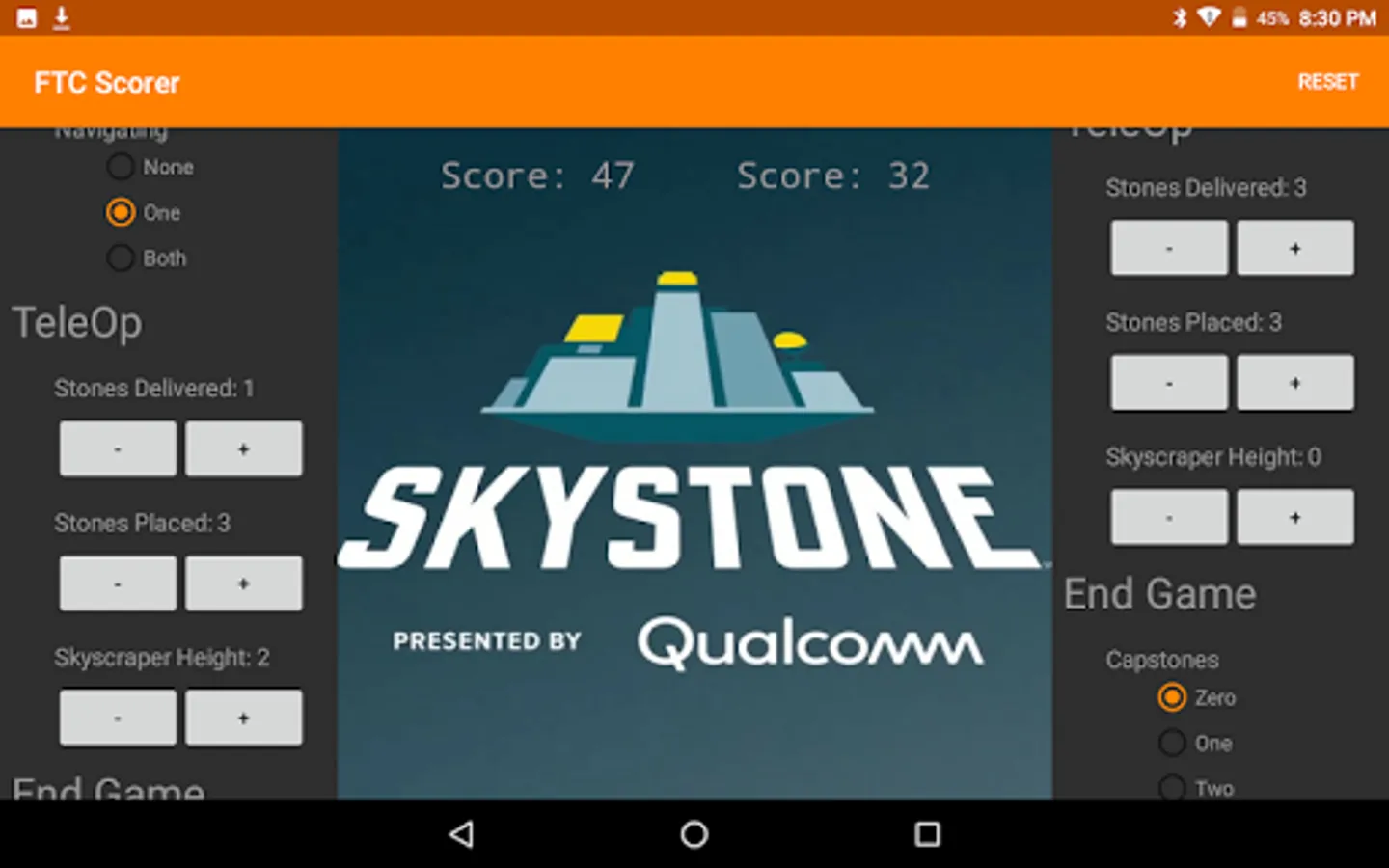Tap the 'Skyscraper Height: 0' label
The width and height of the screenshot is (1389, 868).
pyautogui.click(x=1213, y=457)
